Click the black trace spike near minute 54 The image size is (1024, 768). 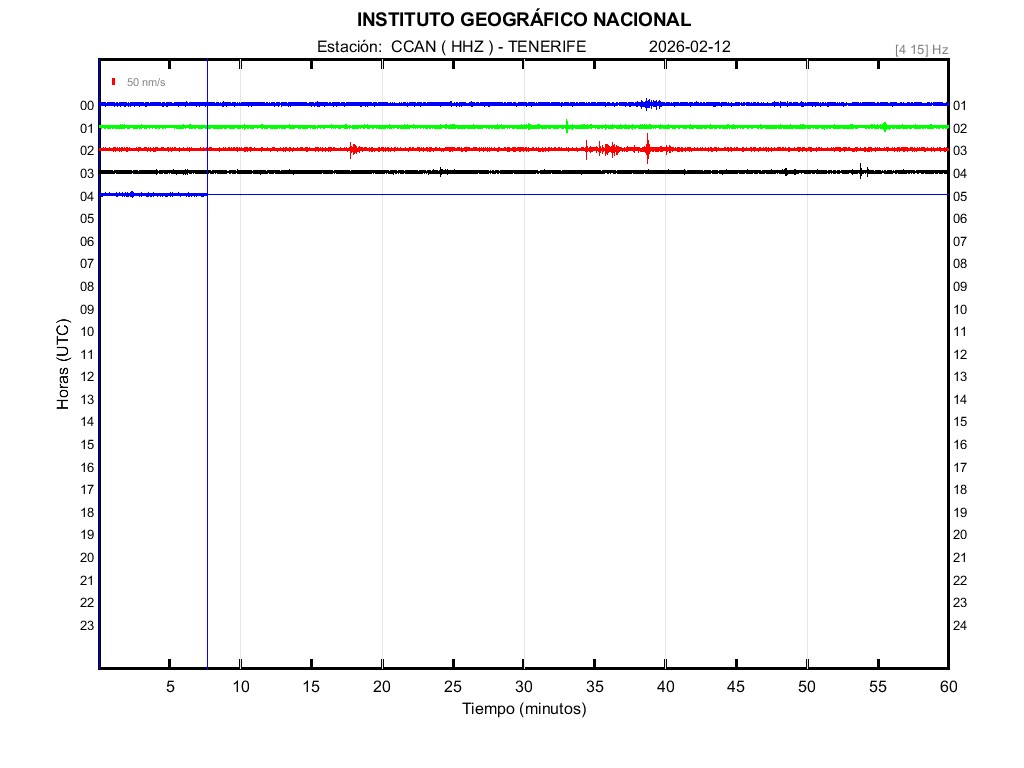pyautogui.click(x=861, y=171)
